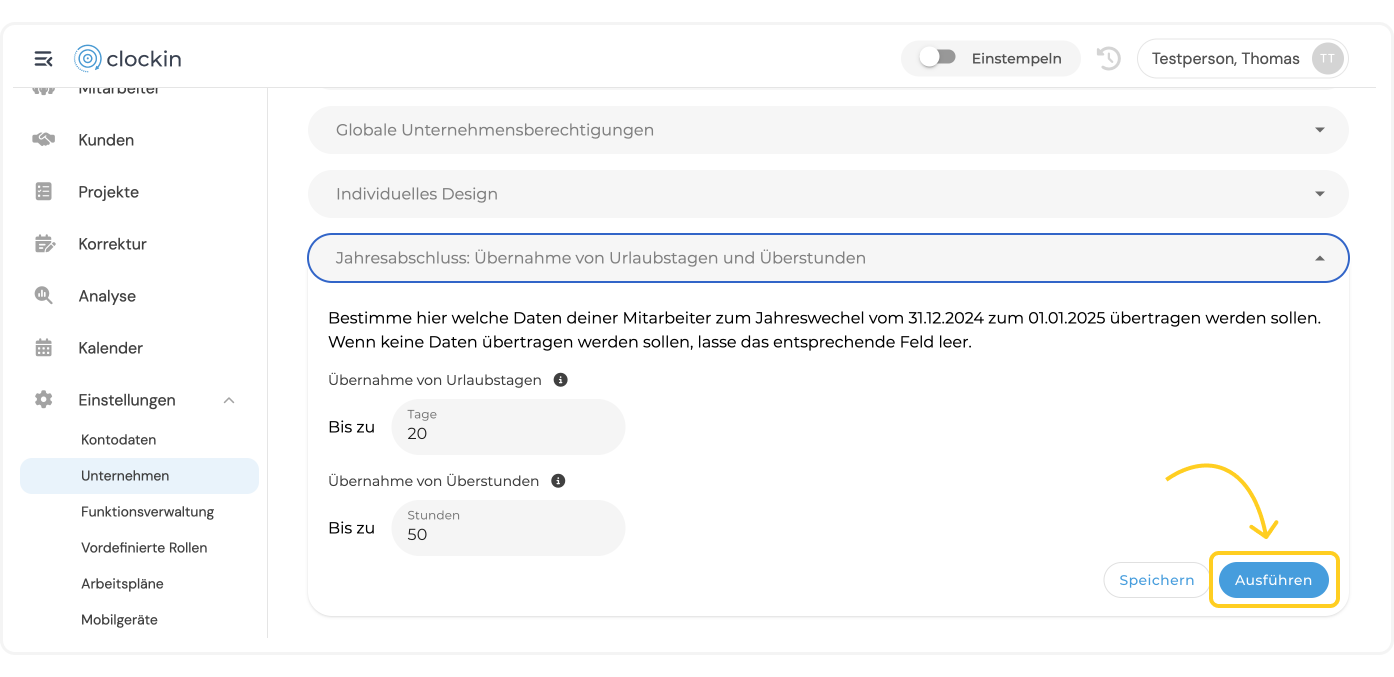Click the Analyse chart icon
Screen dimensions: 1394x677
coord(43,296)
